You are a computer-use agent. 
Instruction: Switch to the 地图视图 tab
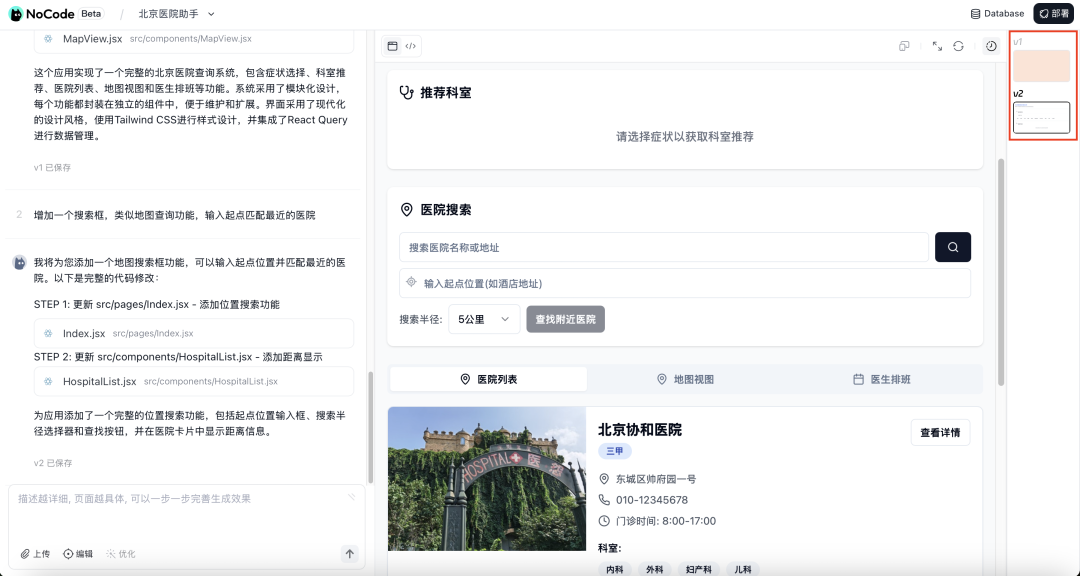pyautogui.click(x=685, y=379)
